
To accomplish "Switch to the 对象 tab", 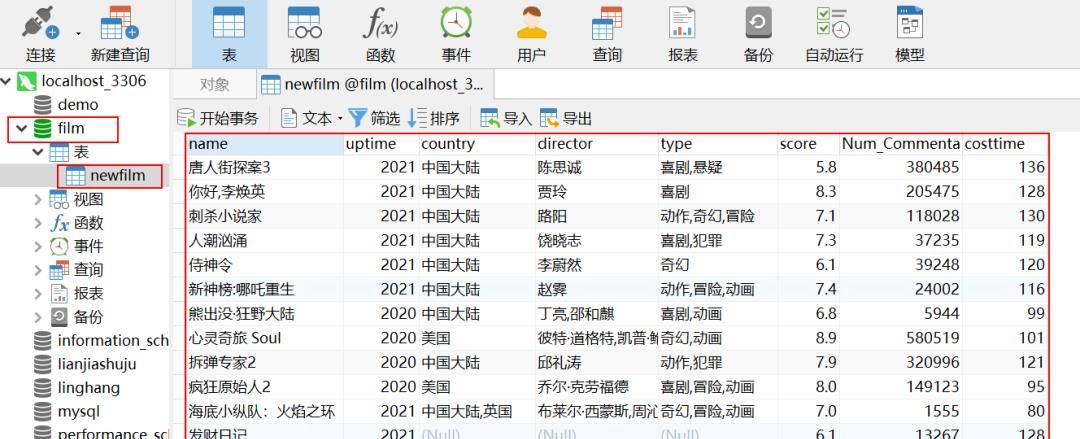I will (x=214, y=85).
